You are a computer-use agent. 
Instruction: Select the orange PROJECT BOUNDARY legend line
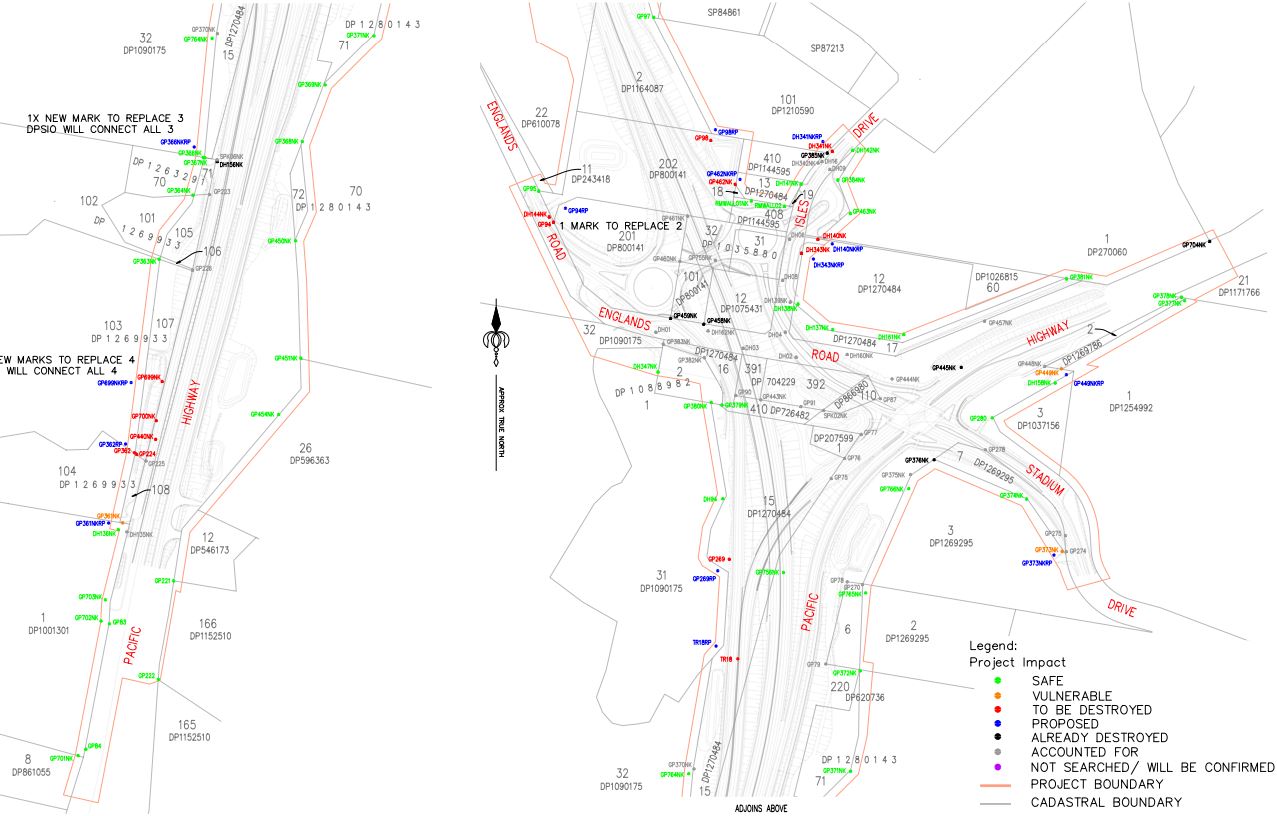click(999, 785)
